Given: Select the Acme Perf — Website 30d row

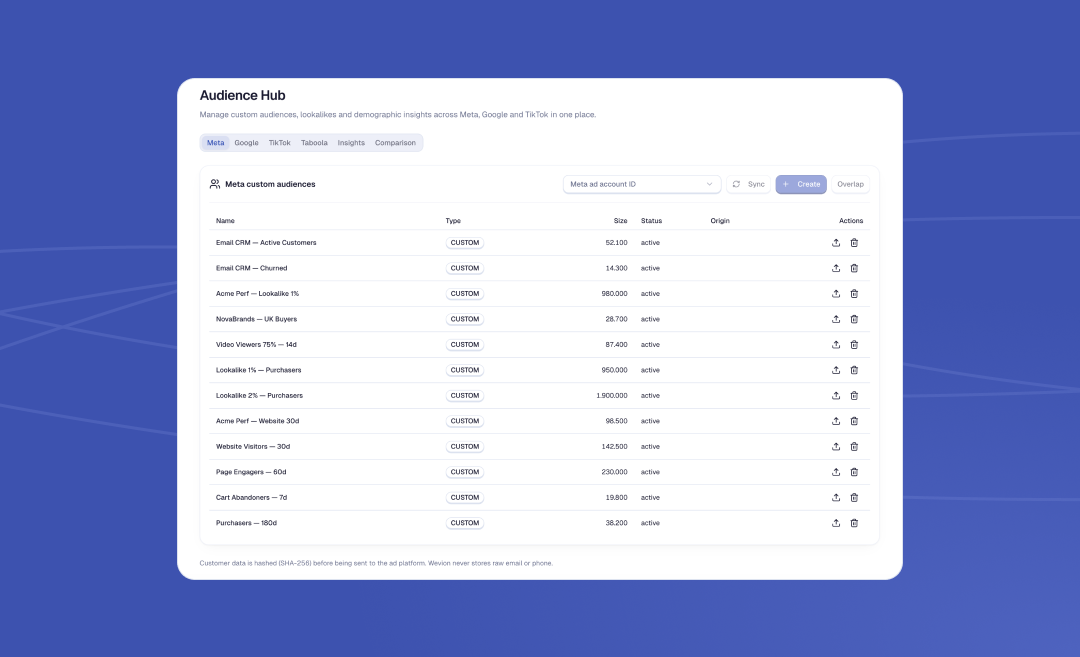Looking at the screenshot, I should [x=539, y=421].
